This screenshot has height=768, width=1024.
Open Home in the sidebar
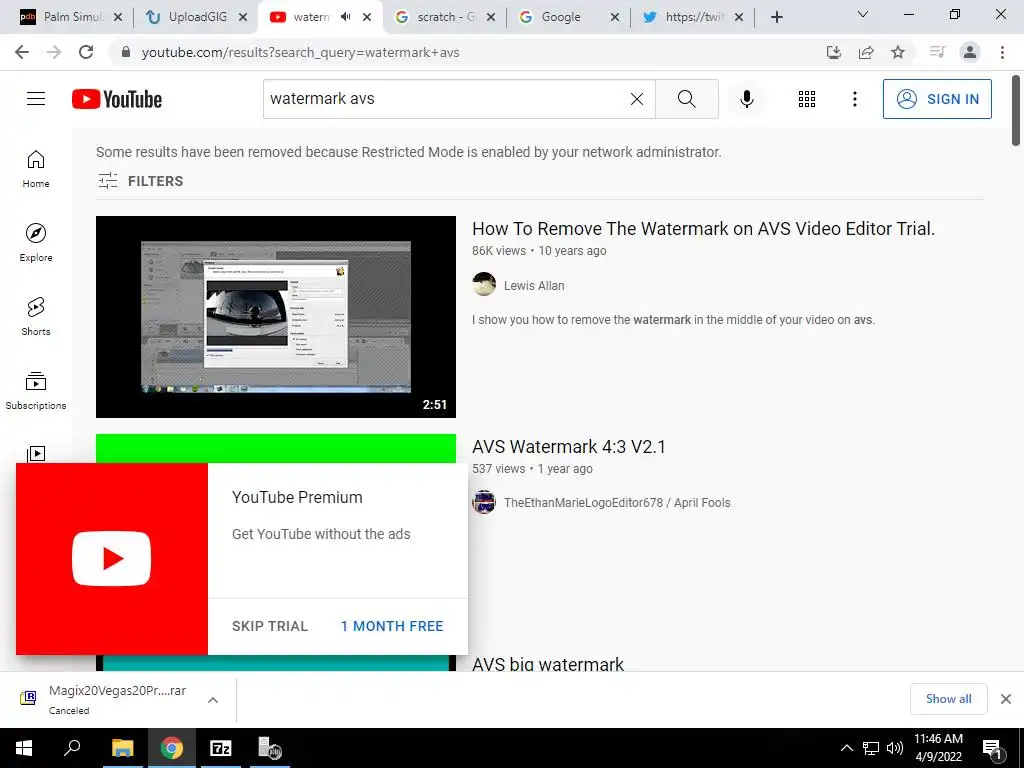pos(36,168)
